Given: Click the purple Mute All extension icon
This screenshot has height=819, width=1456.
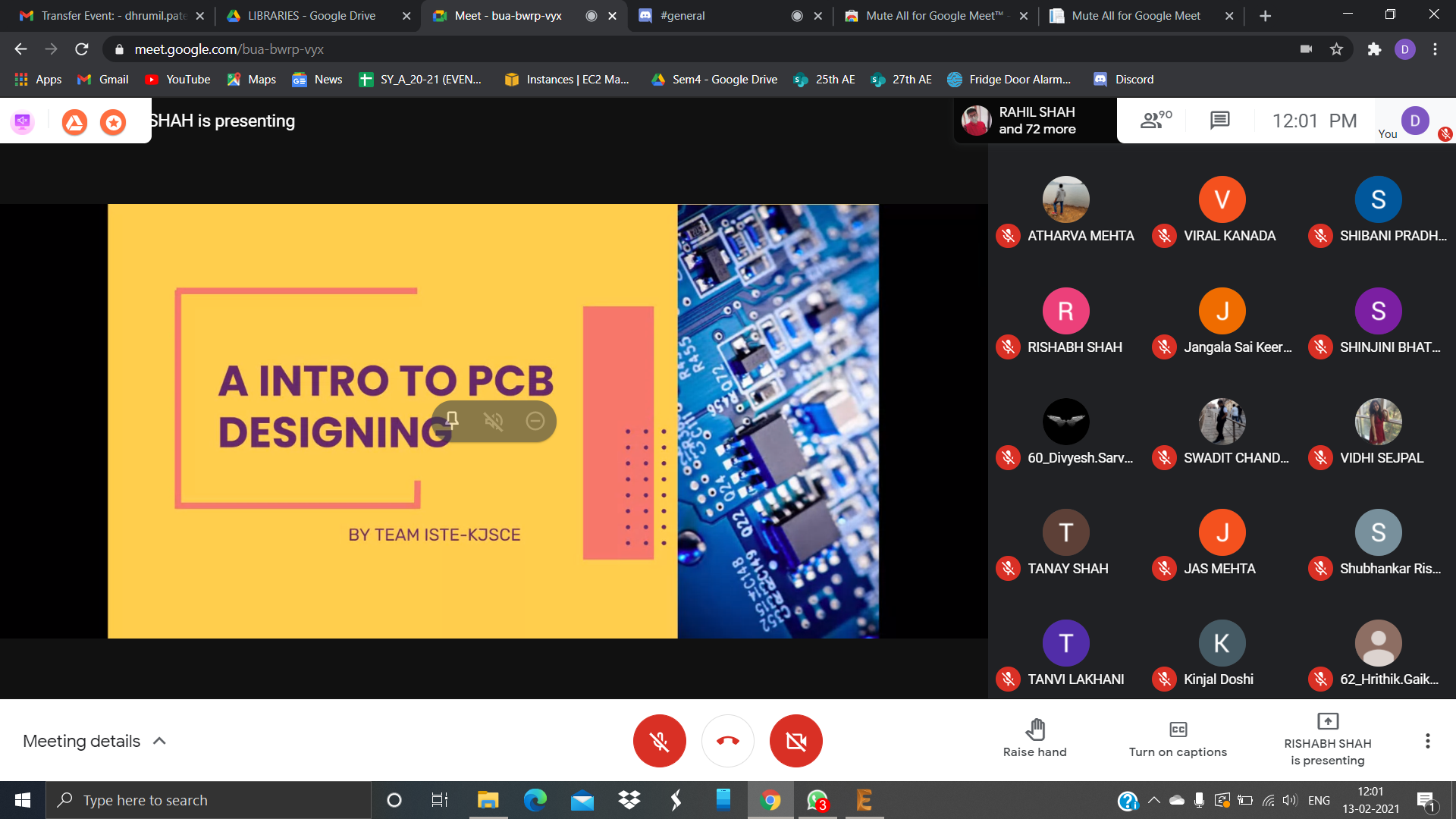Looking at the screenshot, I should coord(23,121).
